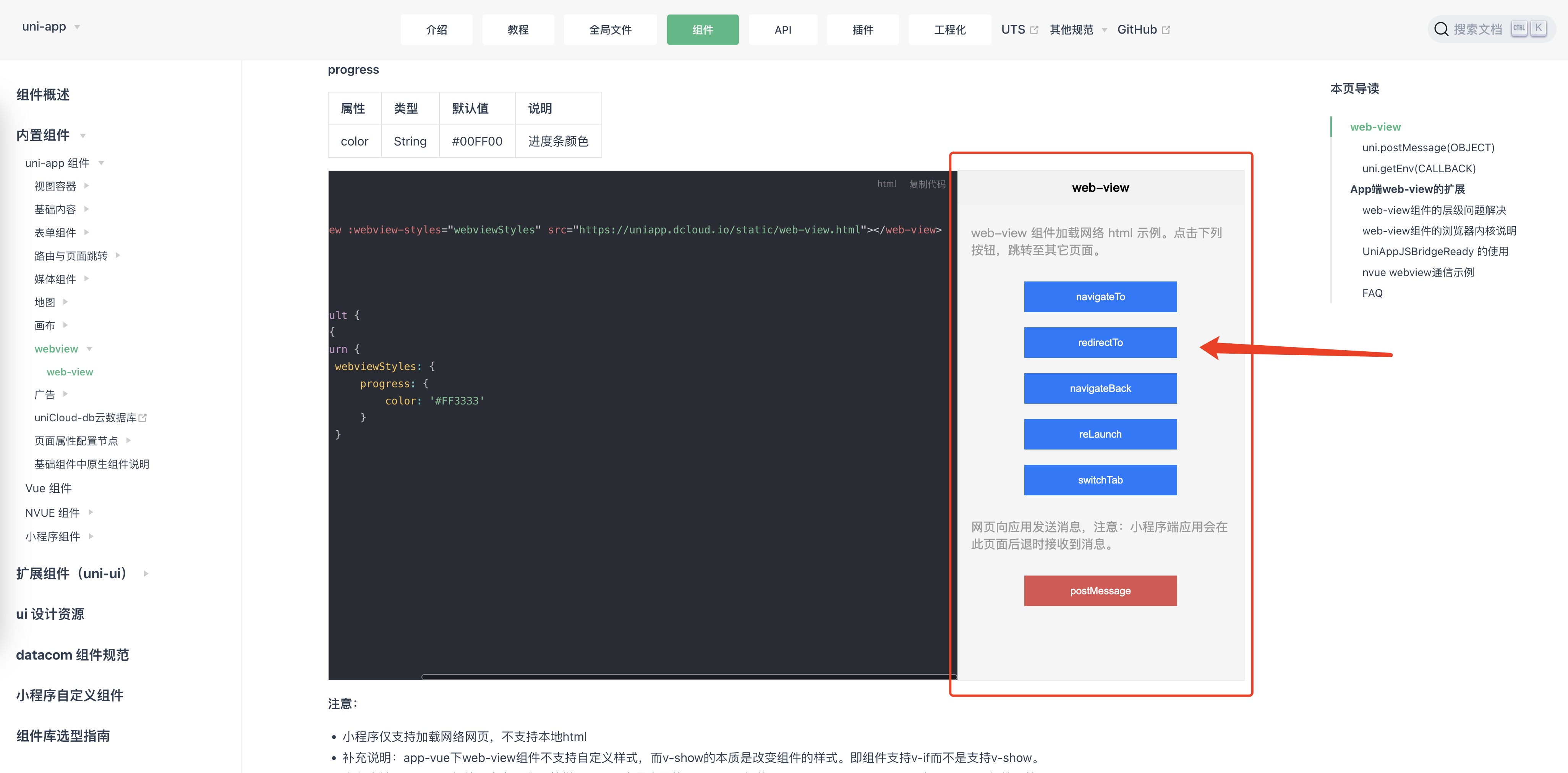Expand 媒体组件 in sidebar
This screenshot has width=1568, height=773.
[x=86, y=278]
